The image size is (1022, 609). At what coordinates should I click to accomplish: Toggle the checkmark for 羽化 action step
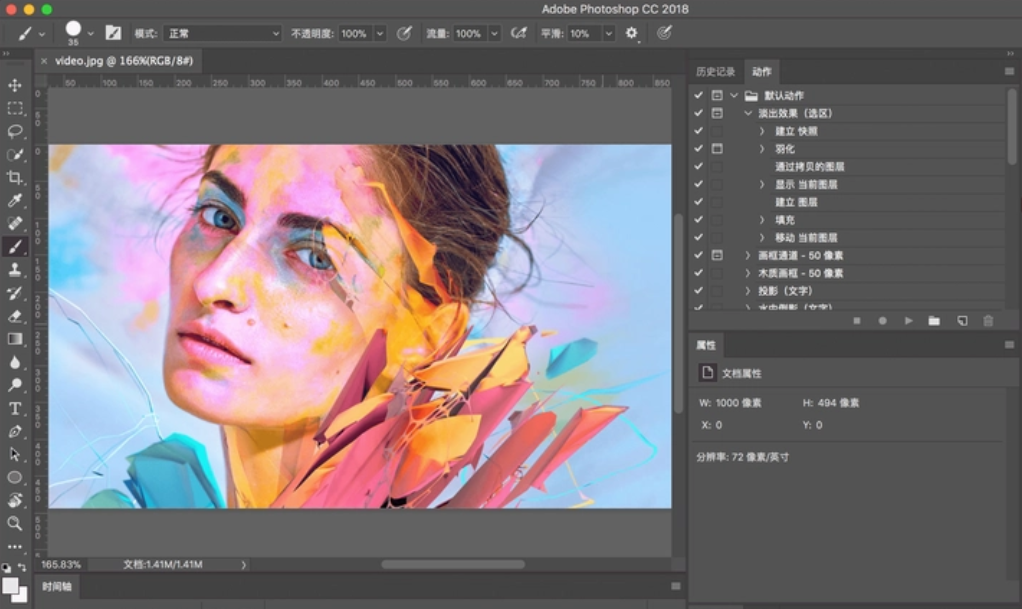click(698, 149)
